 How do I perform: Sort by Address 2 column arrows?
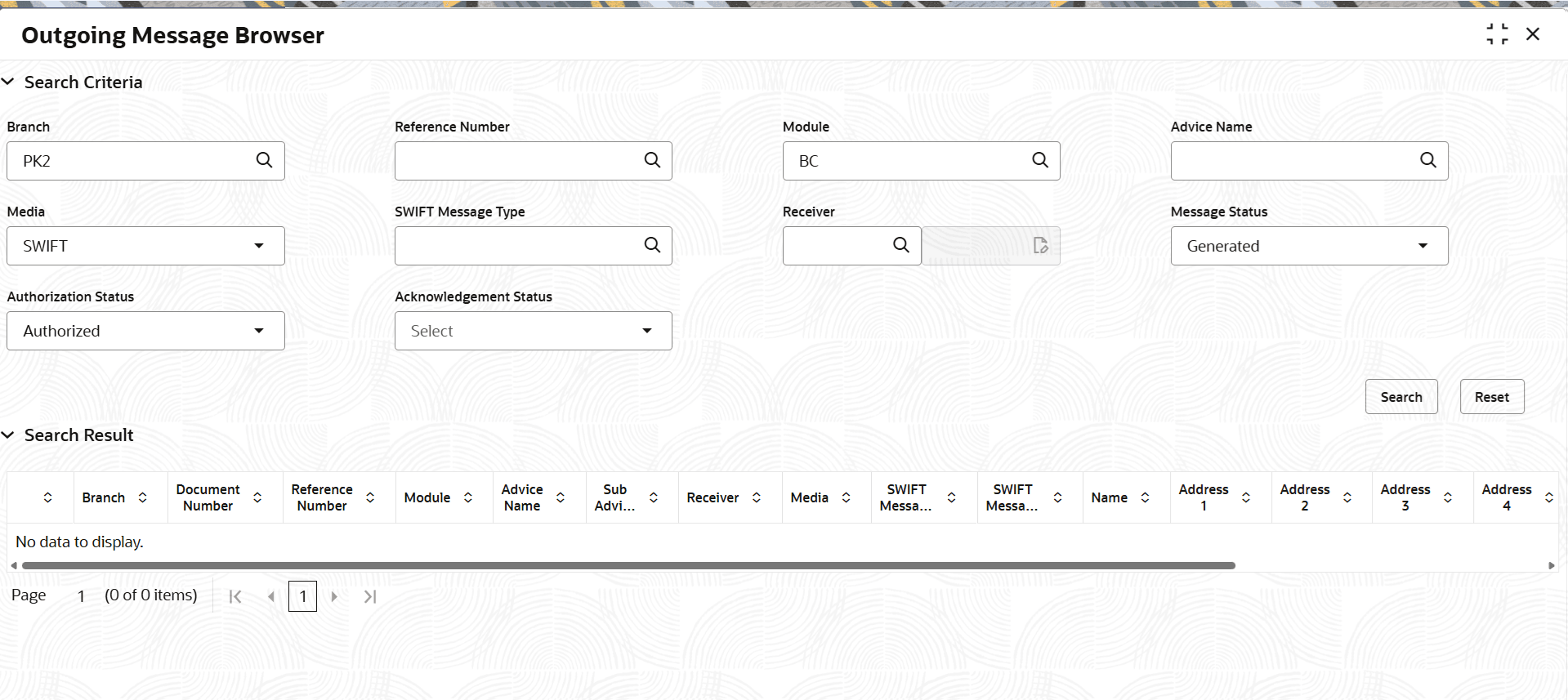click(1347, 497)
